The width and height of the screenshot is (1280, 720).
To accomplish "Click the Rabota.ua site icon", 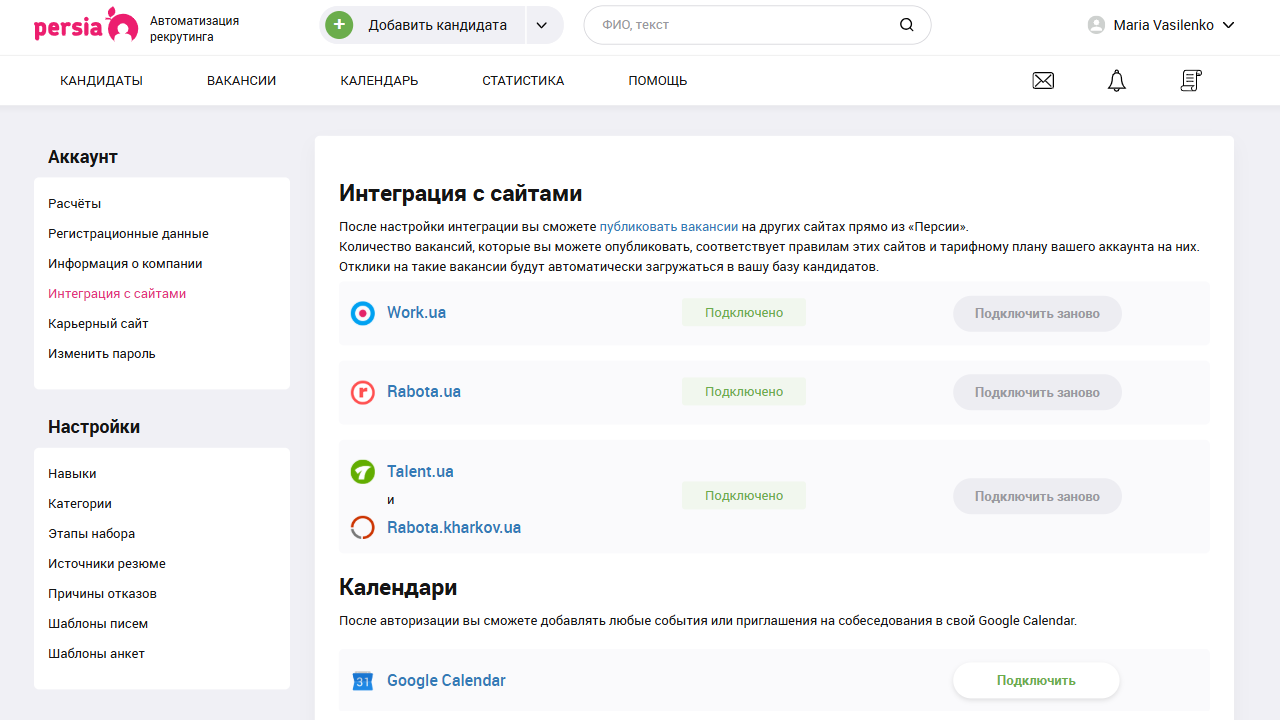I will click(x=363, y=391).
